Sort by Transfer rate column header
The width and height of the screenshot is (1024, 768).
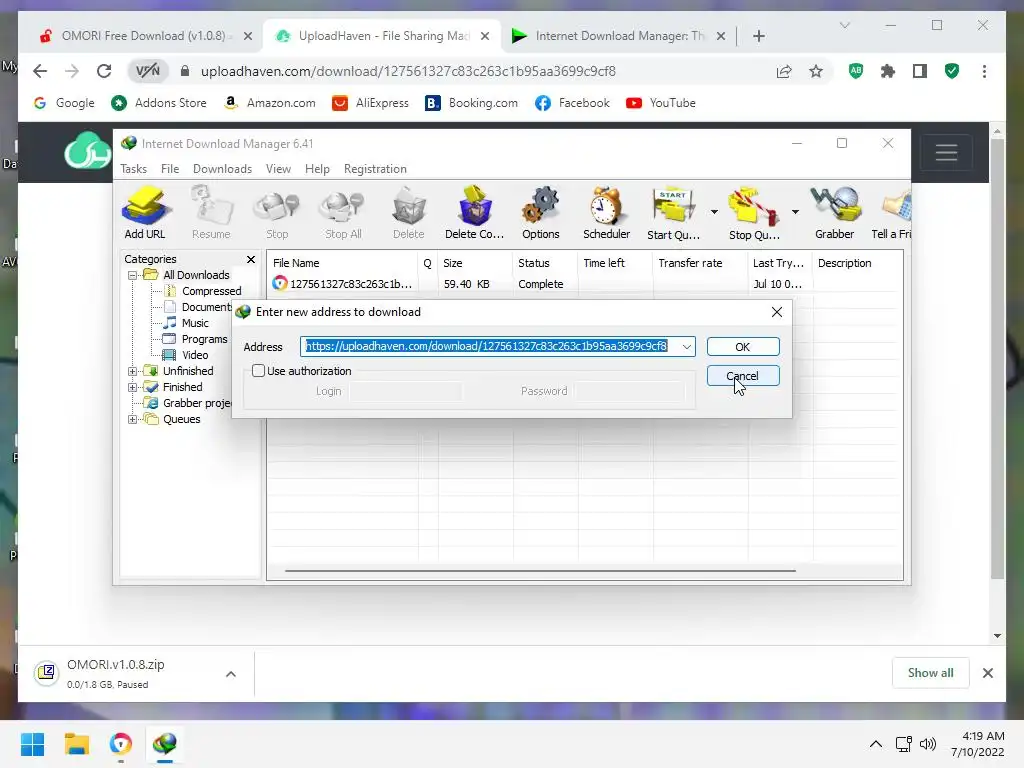[700, 263]
